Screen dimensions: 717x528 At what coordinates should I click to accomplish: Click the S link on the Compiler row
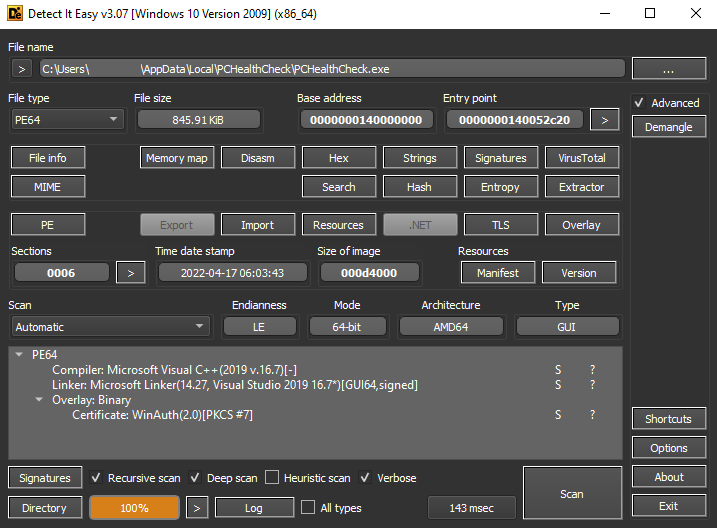tap(558, 369)
